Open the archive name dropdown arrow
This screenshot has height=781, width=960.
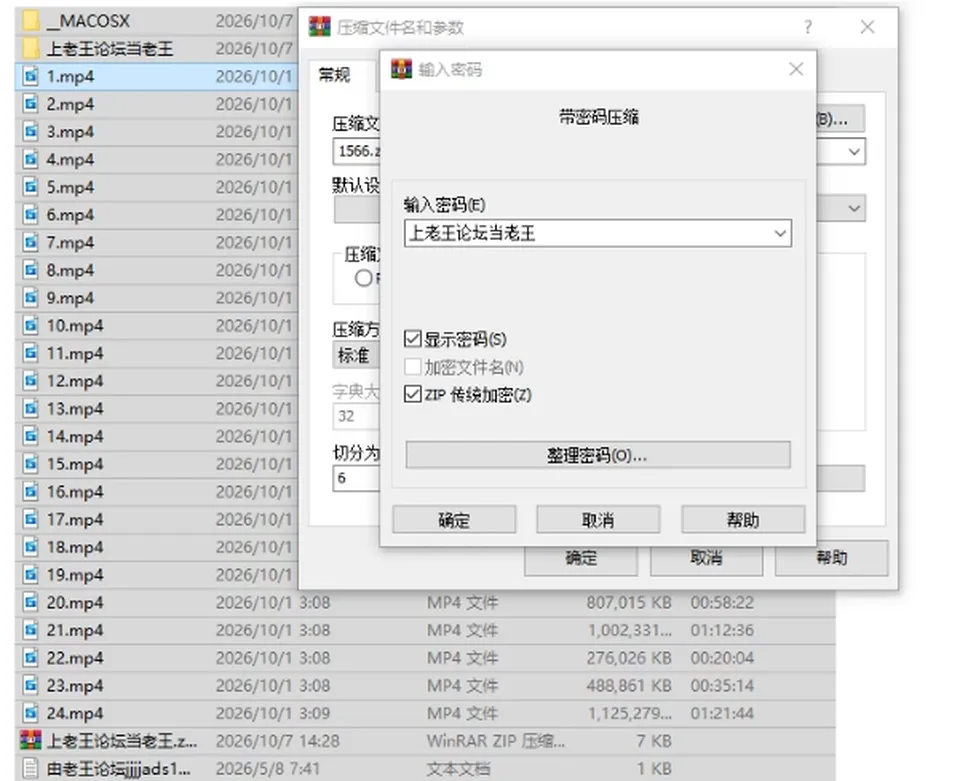(x=854, y=151)
